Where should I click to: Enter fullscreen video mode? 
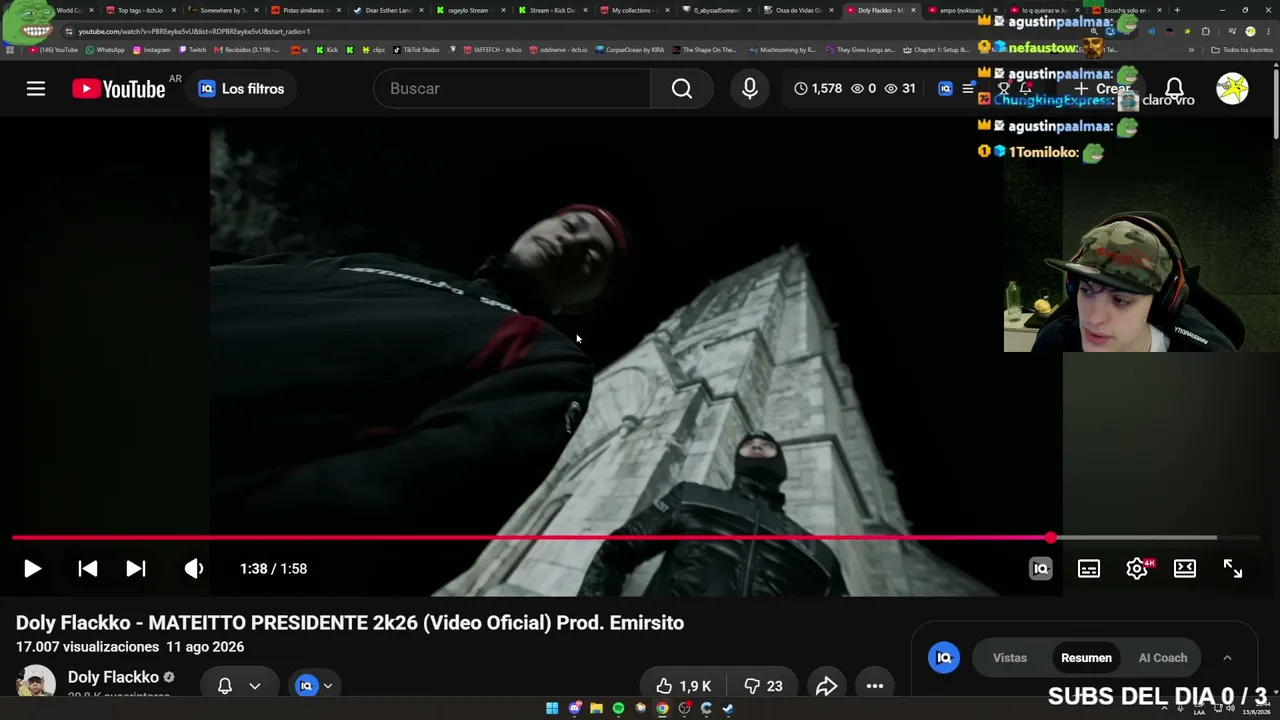click(x=1233, y=569)
